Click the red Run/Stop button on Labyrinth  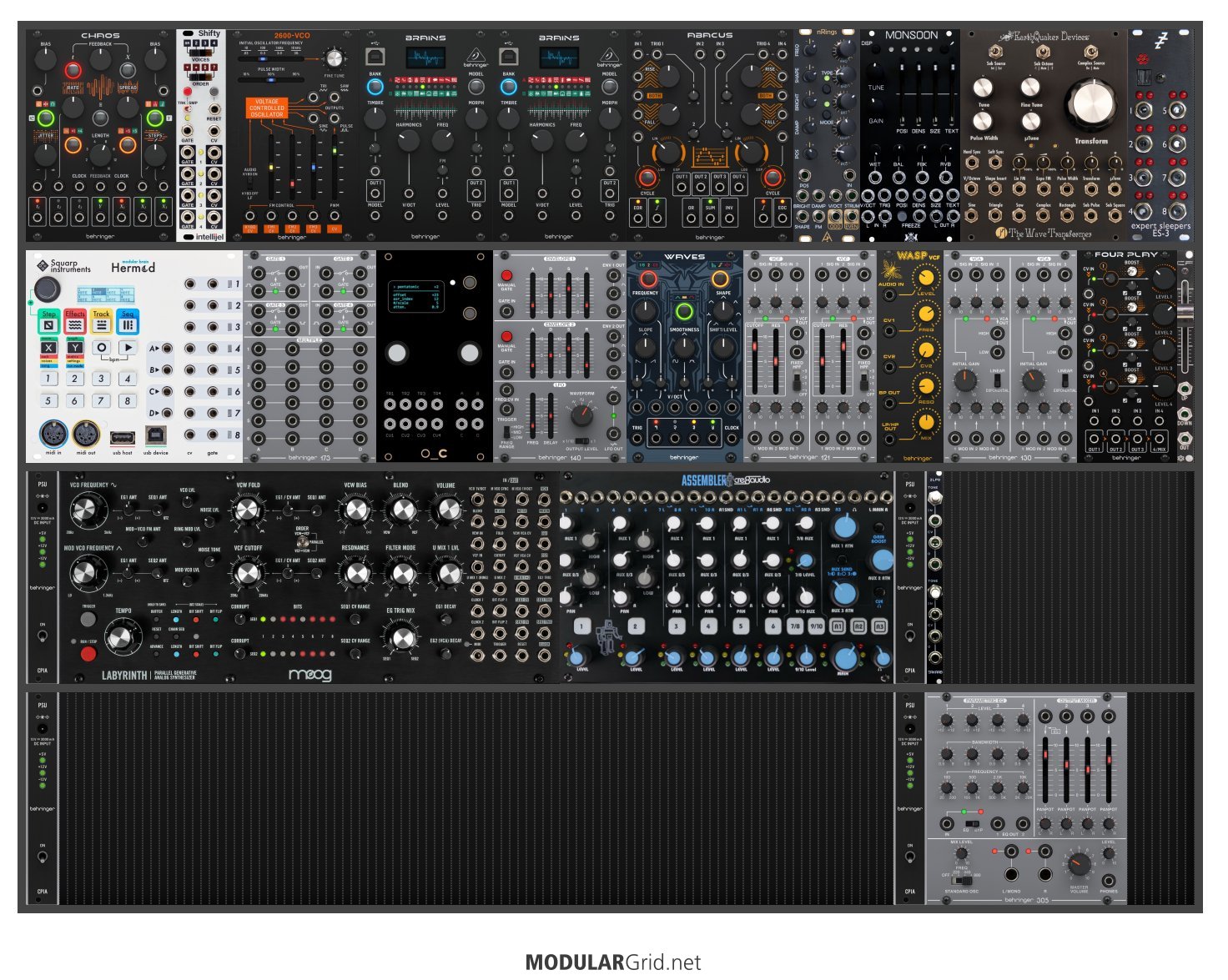click(x=88, y=653)
